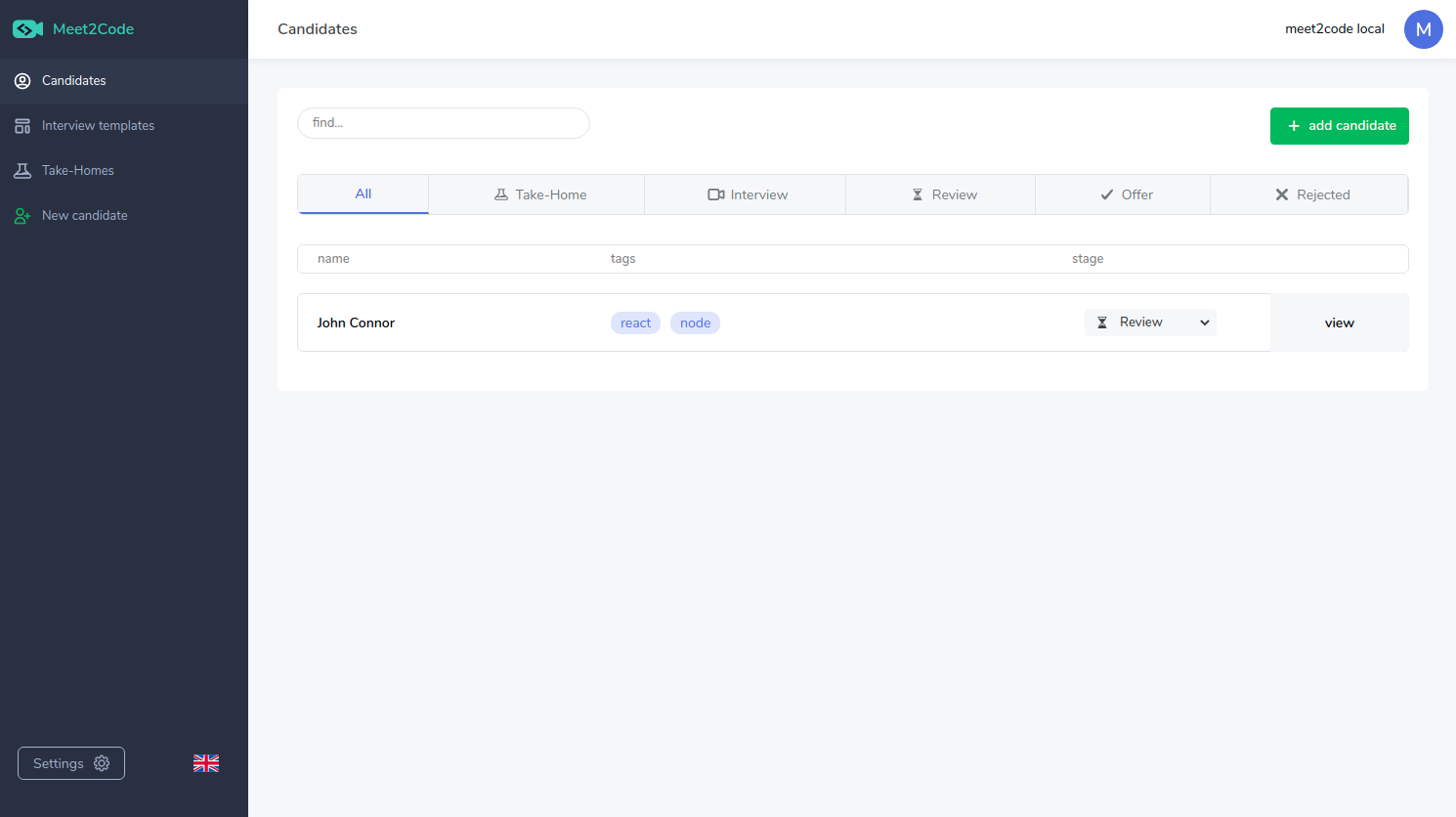This screenshot has width=1456, height=817.
Task: Open the stage dropdown for John Connor
Action: pos(1150,322)
